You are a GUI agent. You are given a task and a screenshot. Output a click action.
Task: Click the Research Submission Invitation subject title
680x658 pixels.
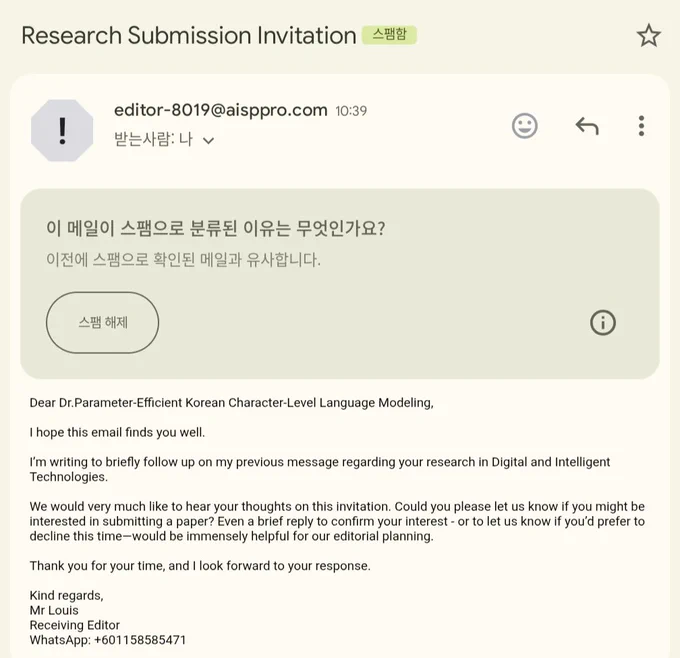(189, 36)
